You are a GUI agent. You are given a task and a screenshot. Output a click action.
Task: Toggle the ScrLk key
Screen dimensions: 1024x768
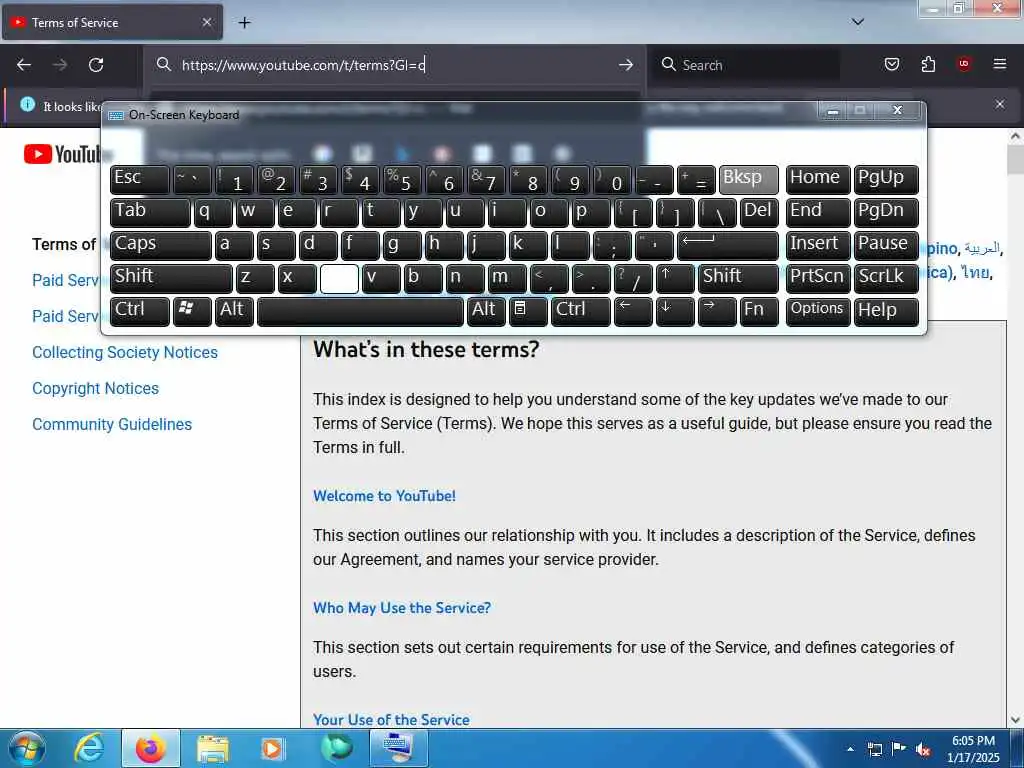click(886, 278)
